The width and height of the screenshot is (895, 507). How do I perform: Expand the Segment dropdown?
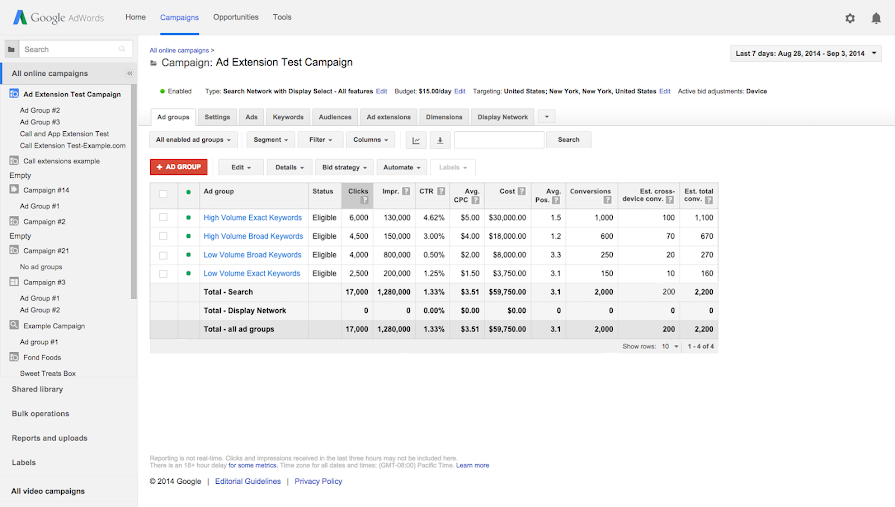pyautogui.click(x=272, y=140)
